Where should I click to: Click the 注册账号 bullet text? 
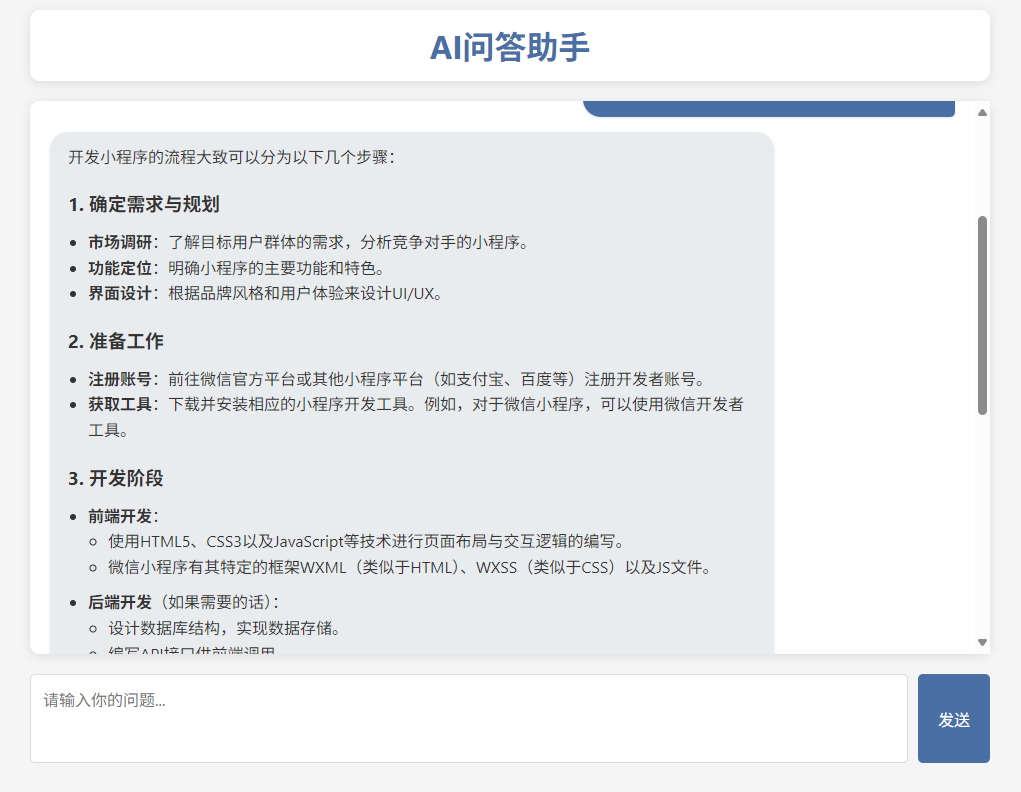tap(399, 380)
